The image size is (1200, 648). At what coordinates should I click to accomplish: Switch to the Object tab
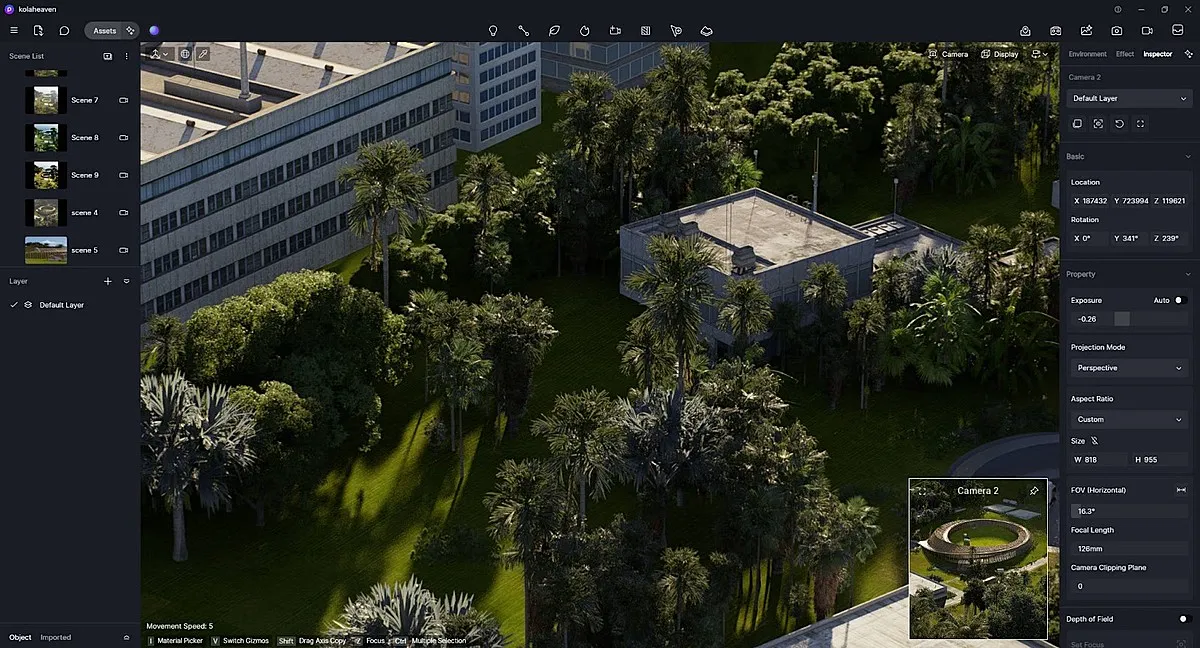point(20,637)
